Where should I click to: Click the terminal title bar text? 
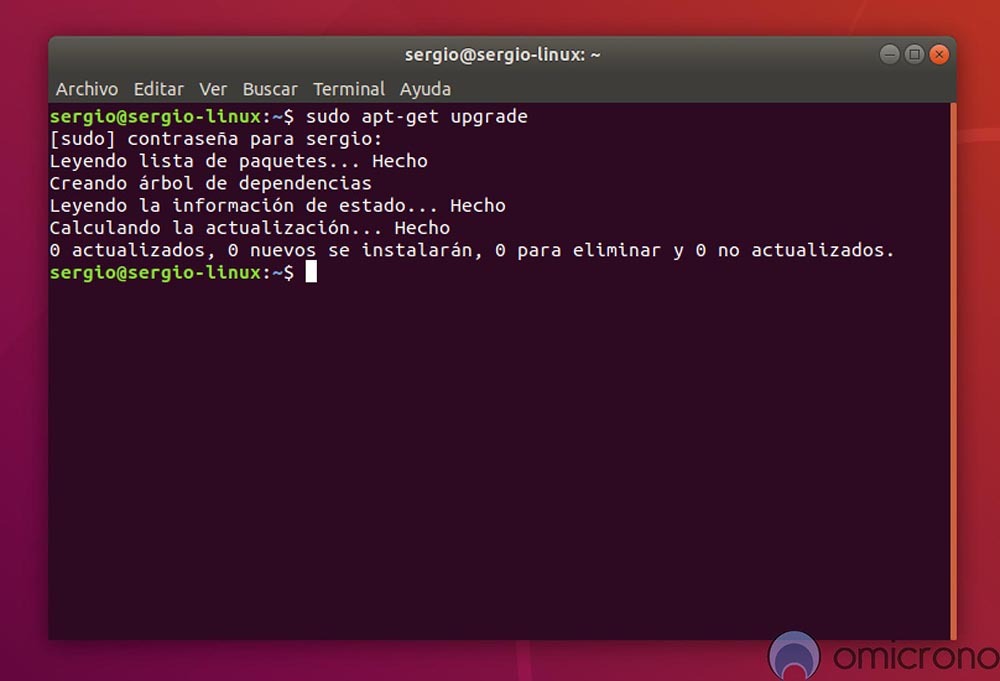(x=503, y=54)
